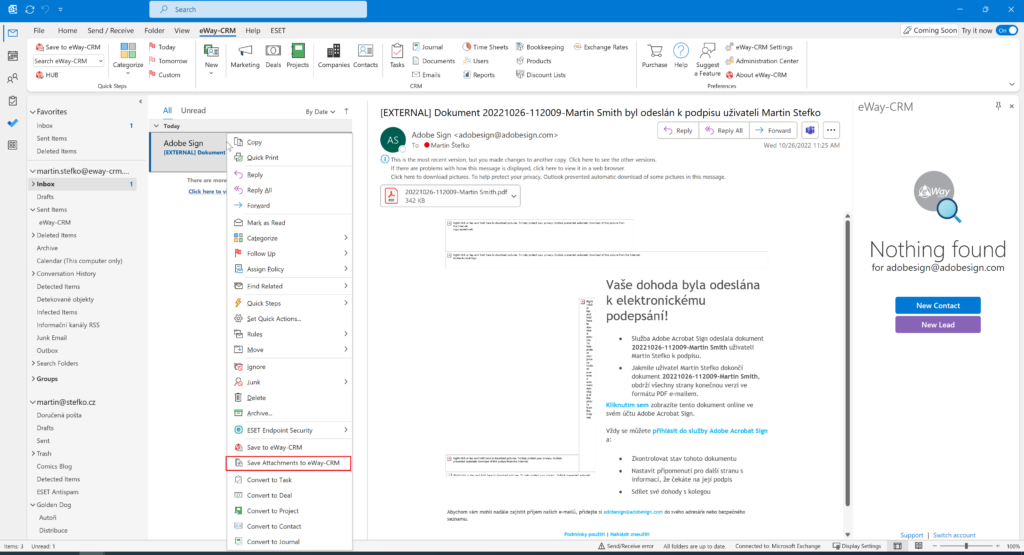
Task: Open the Categorize ribbon button
Action: pos(128,57)
